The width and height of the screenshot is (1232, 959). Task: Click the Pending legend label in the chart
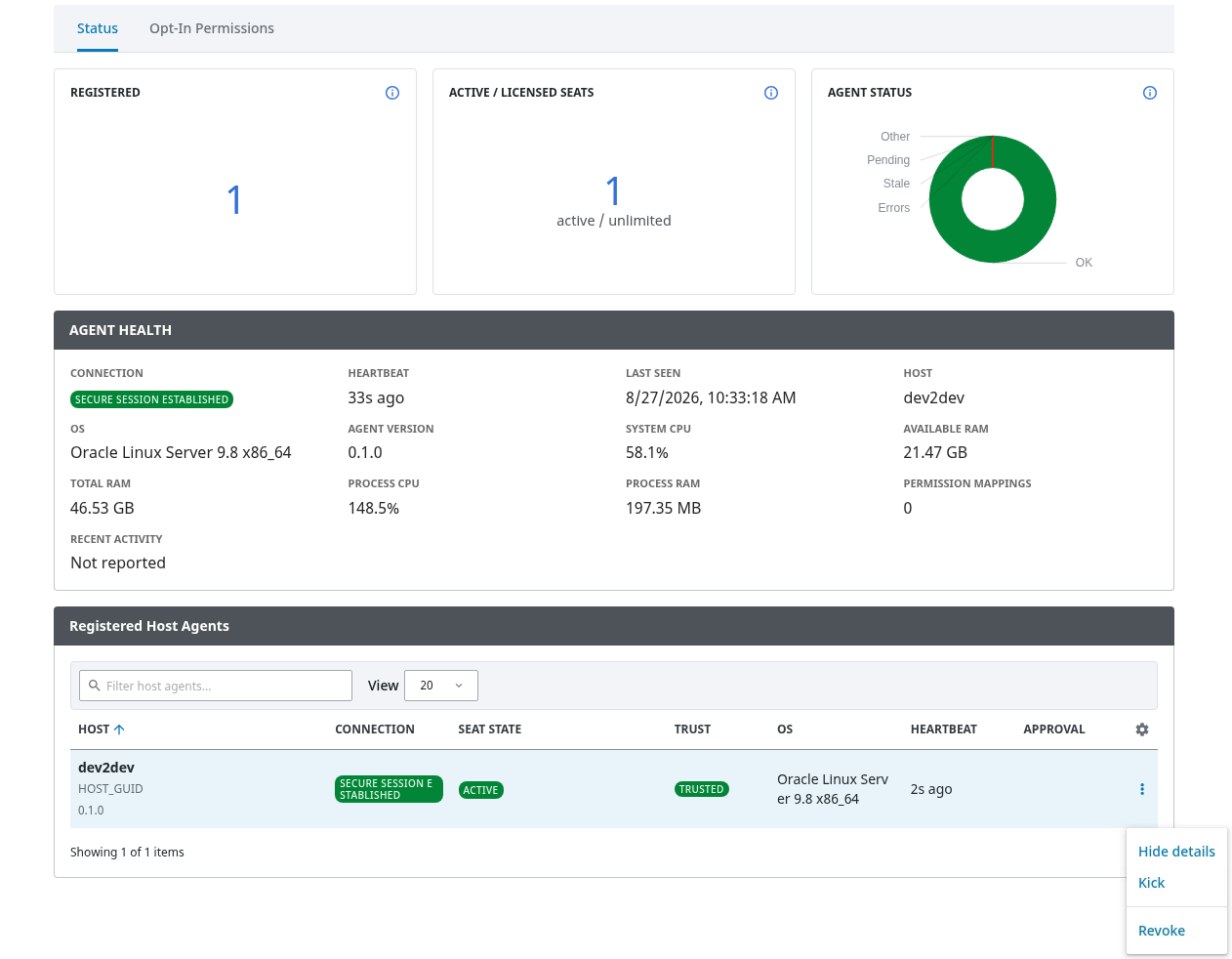coord(888,160)
